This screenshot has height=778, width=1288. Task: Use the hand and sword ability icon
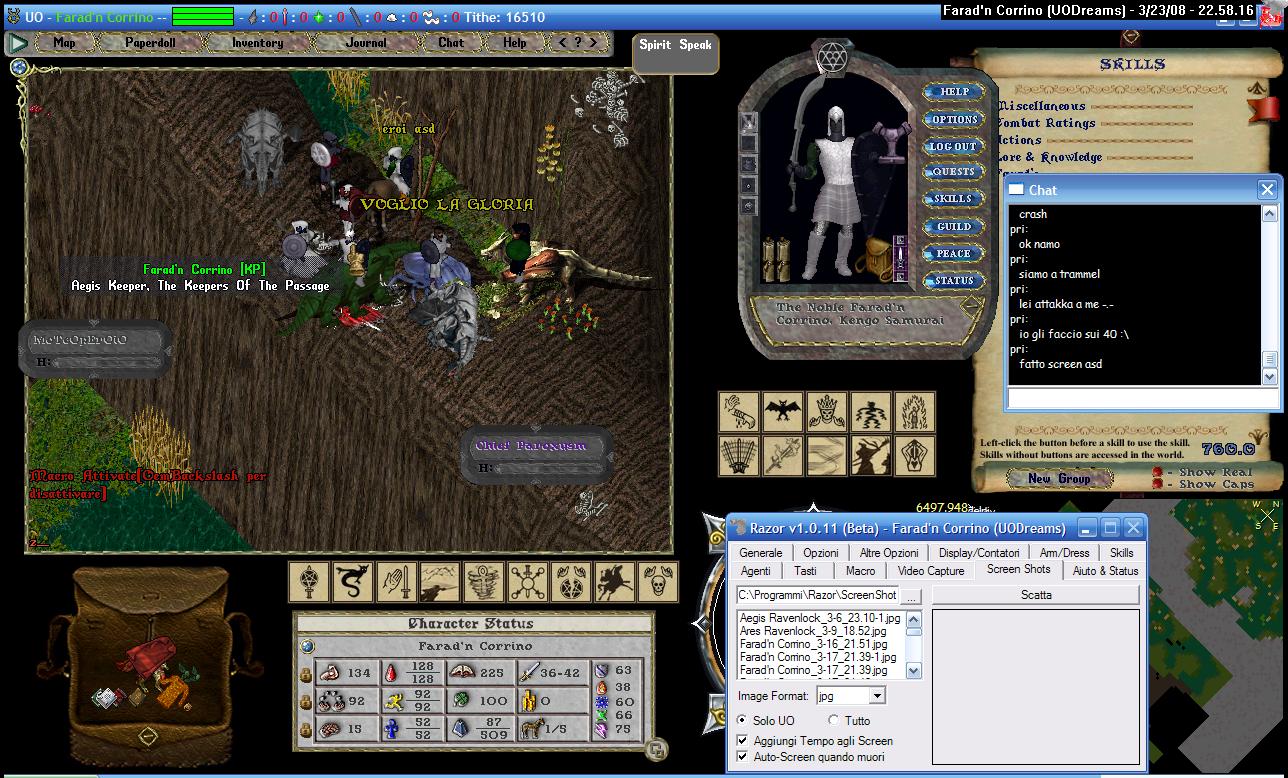(396, 582)
